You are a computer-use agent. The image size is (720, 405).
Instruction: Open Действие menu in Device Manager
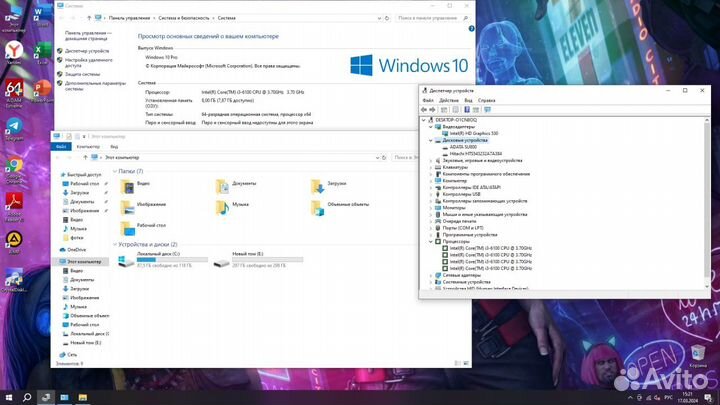click(449, 100)
